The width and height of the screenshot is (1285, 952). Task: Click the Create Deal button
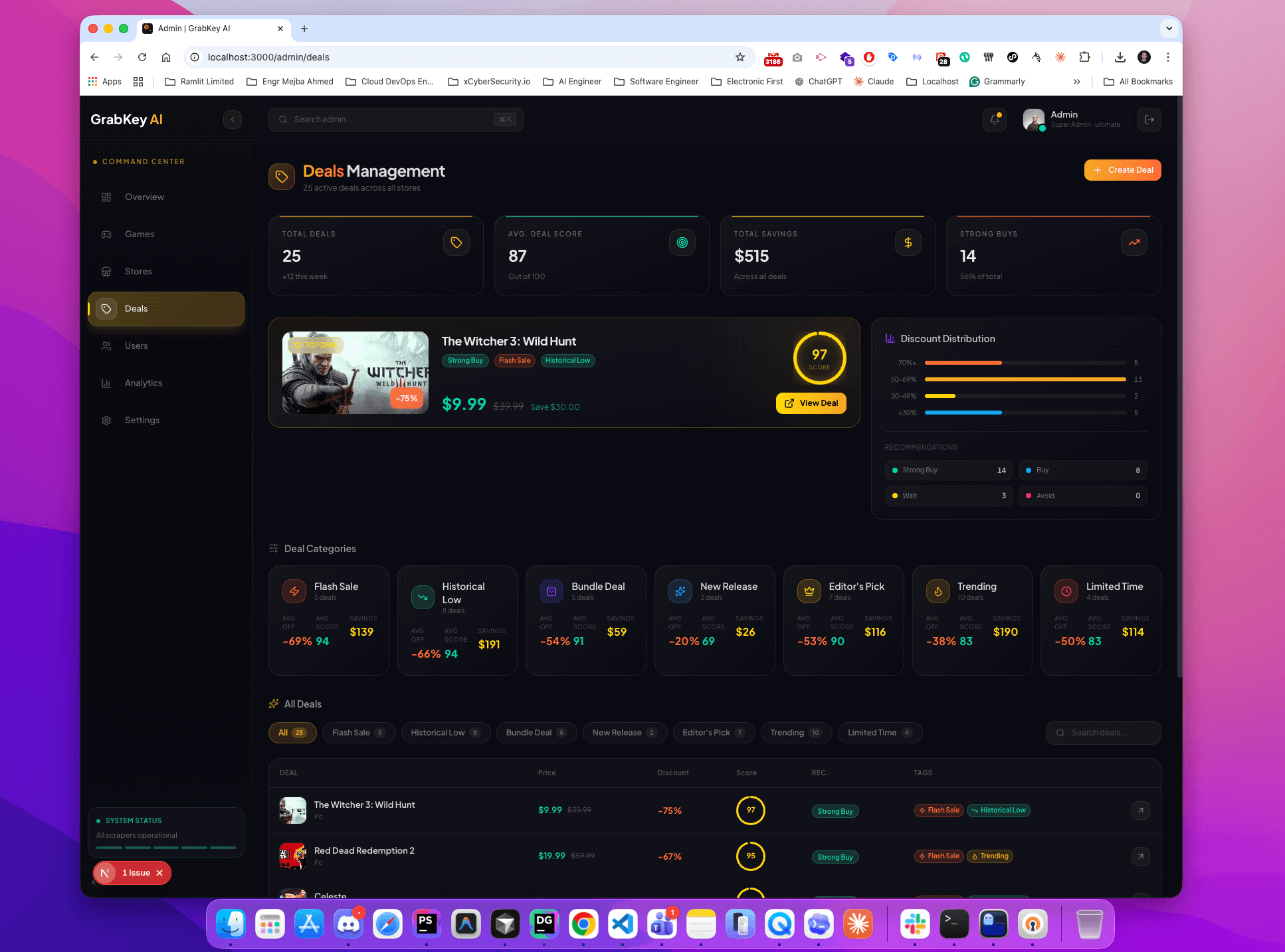[1122, 169]
